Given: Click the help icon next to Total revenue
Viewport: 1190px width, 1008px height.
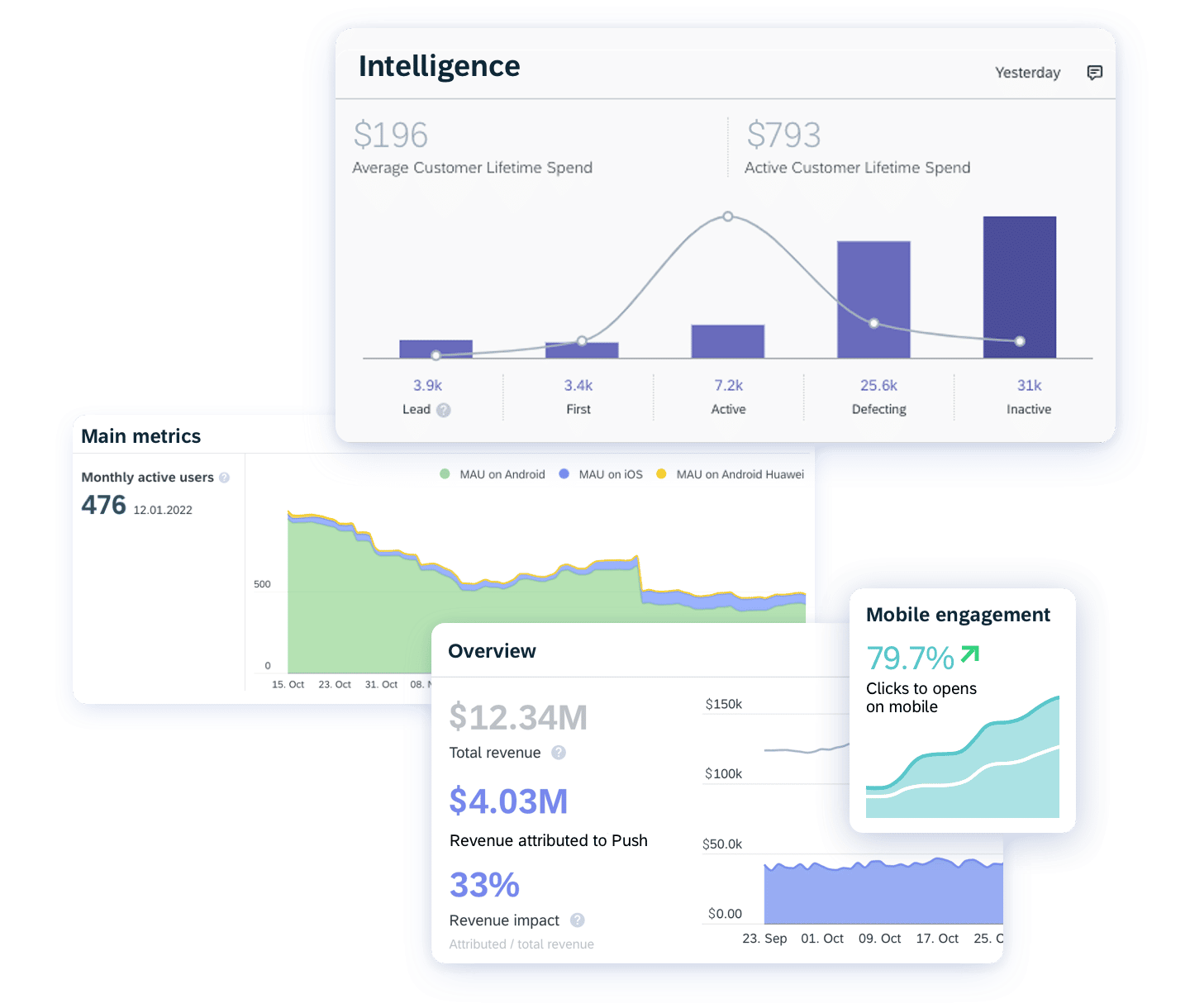Looking at the screenshot, I should (559, 752).
